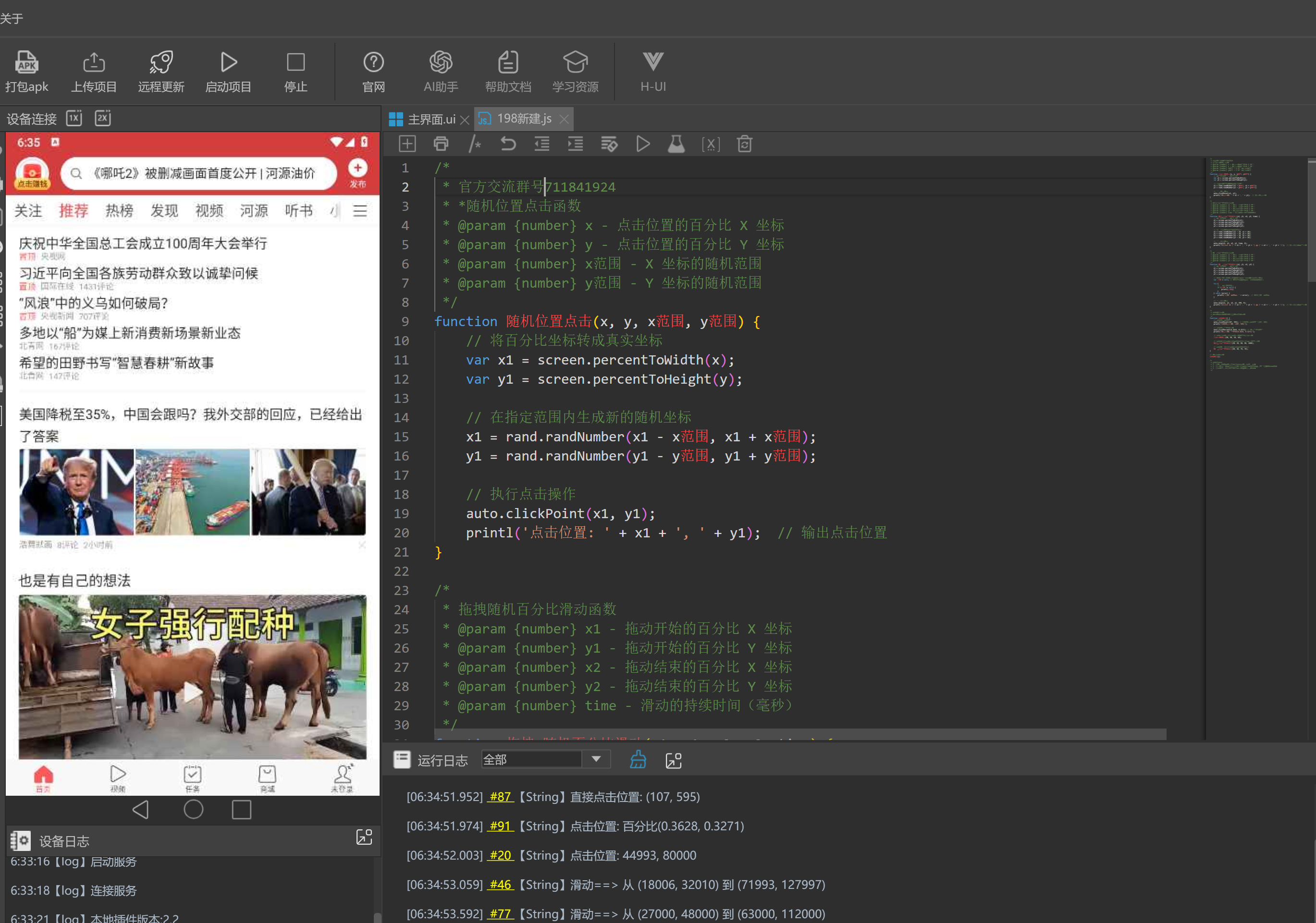Click the format code icon
The height and width of the screenshot is (923, 1316).
pyautogui.click(x=609, y=144)
